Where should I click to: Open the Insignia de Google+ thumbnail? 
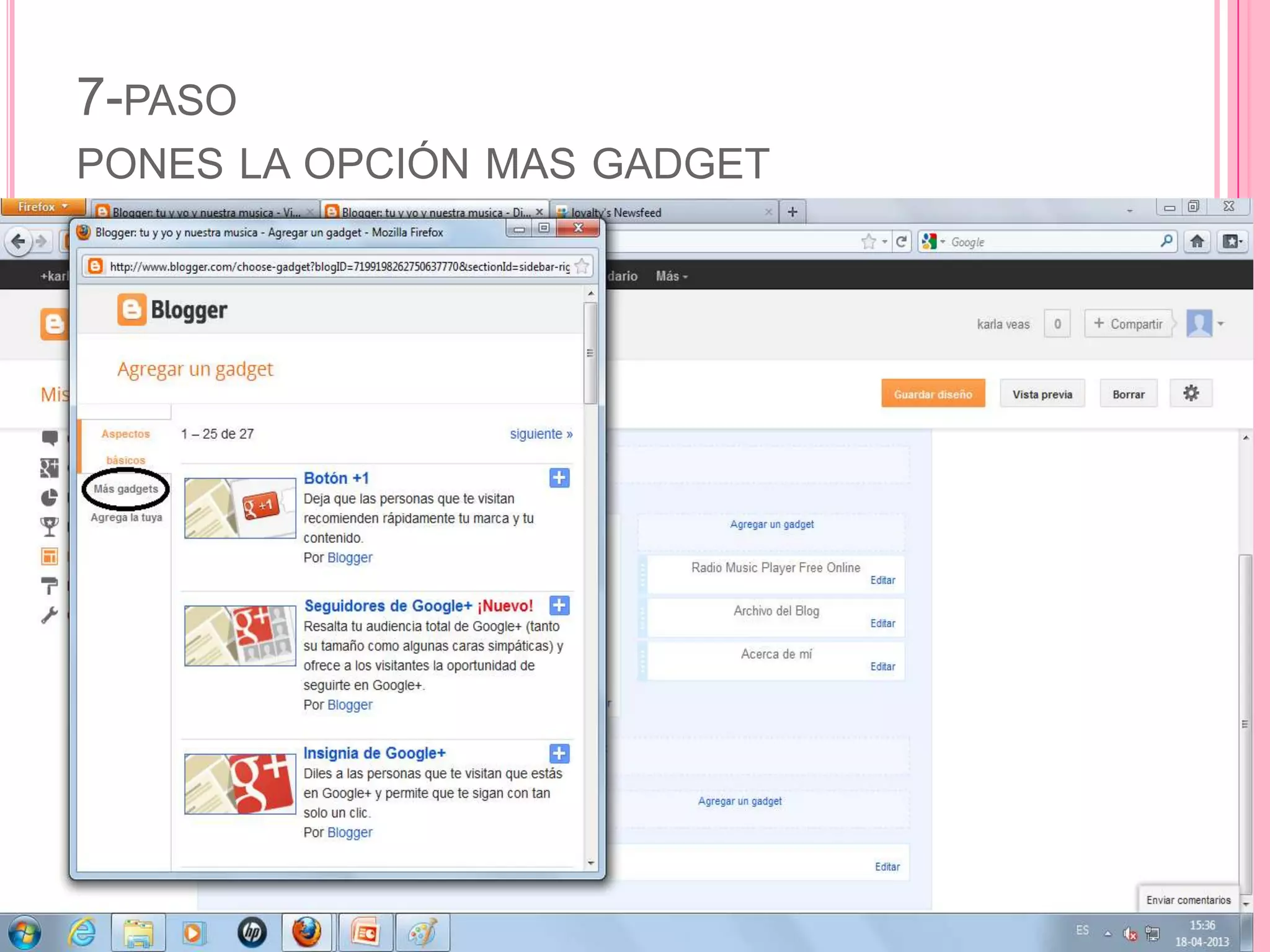click(240, 783)
